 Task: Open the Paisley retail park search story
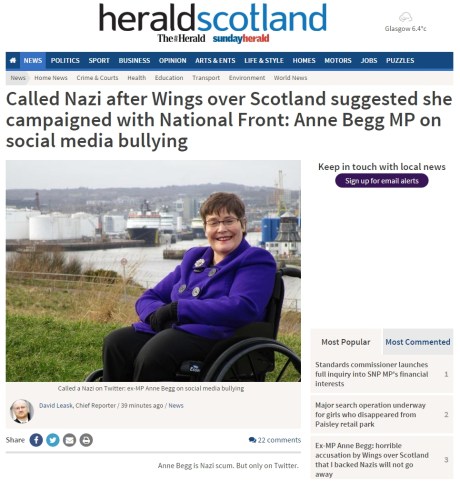click(370, 415)
